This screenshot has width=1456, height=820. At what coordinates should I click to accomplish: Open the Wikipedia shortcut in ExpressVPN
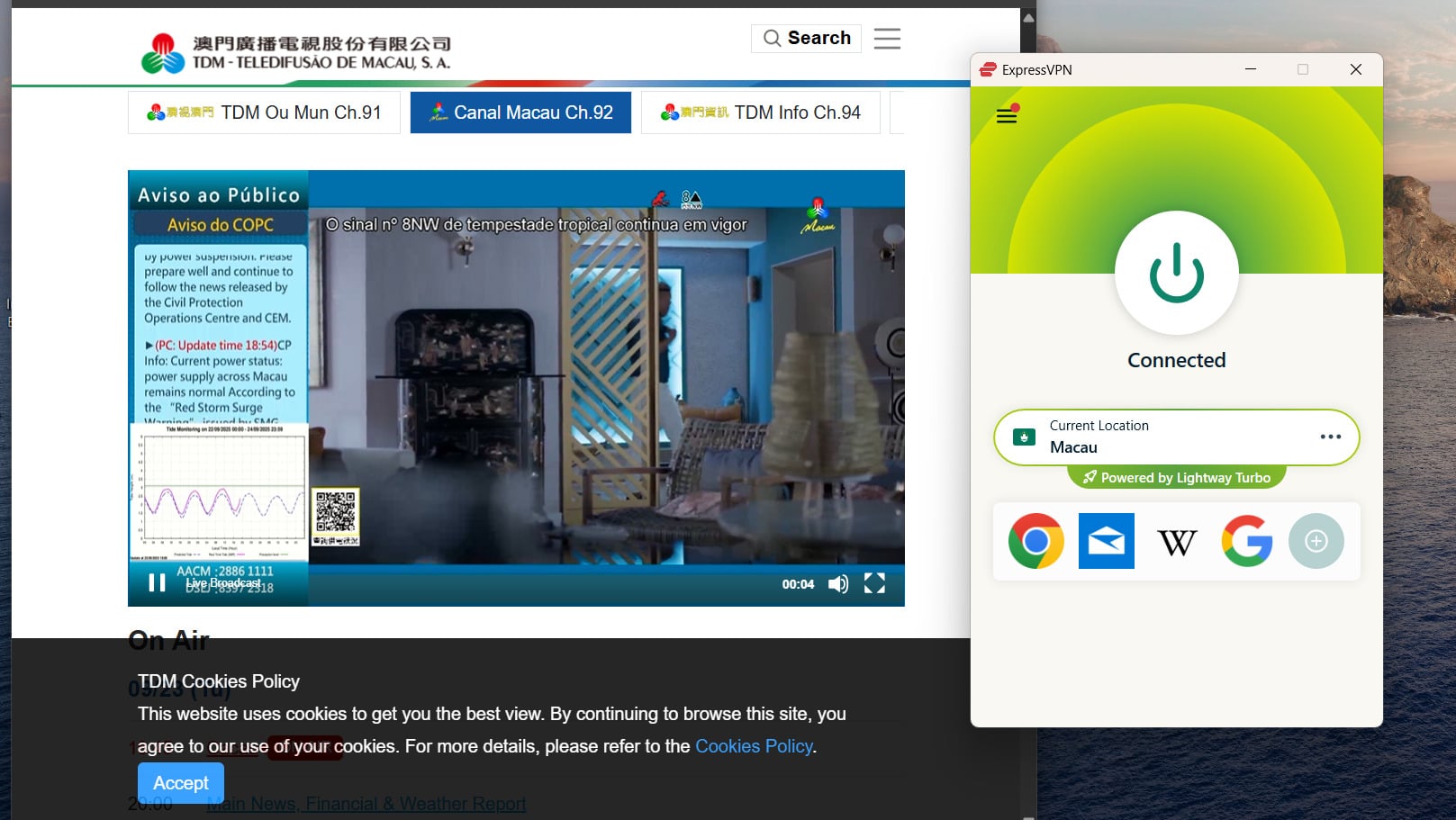point(1176,541)
